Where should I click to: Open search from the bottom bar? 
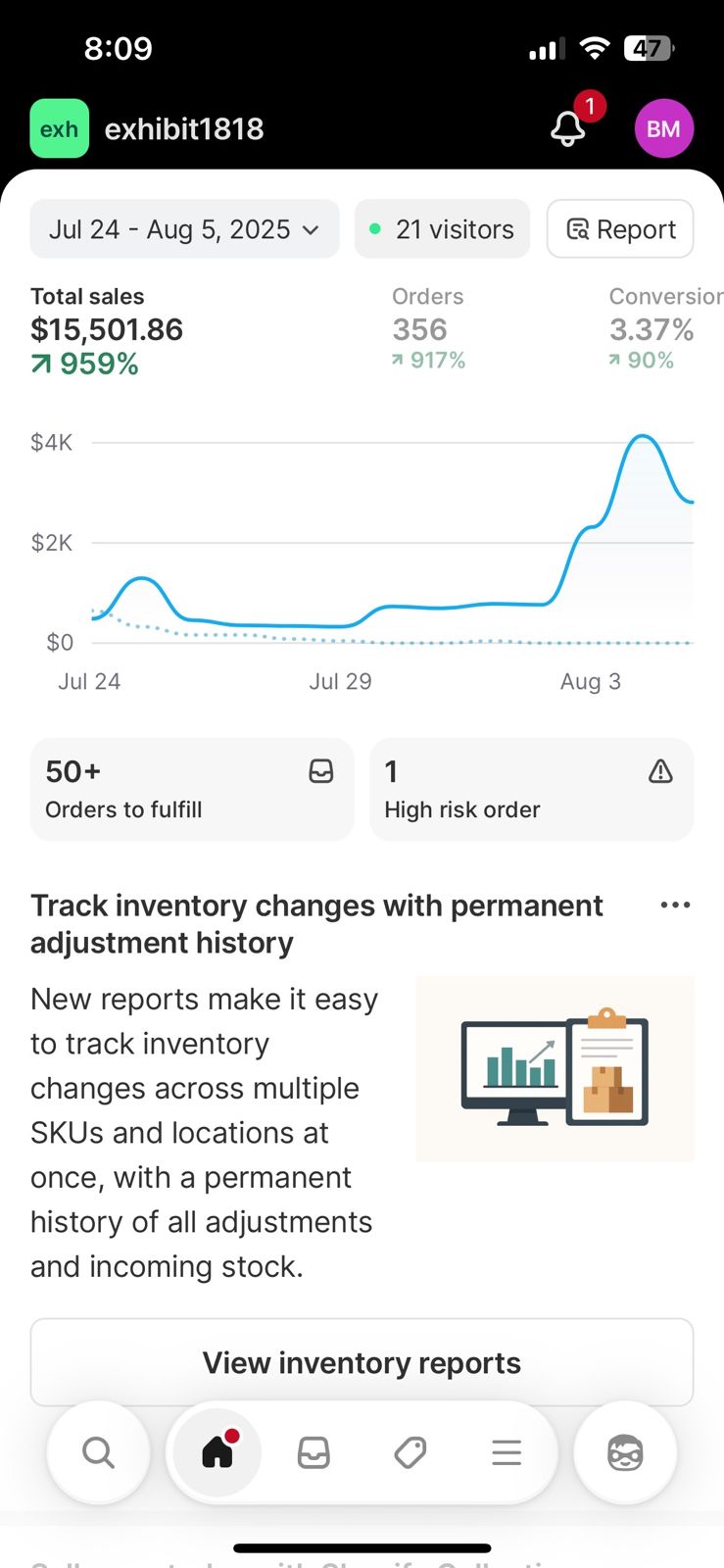click(x=98, y=1452)
